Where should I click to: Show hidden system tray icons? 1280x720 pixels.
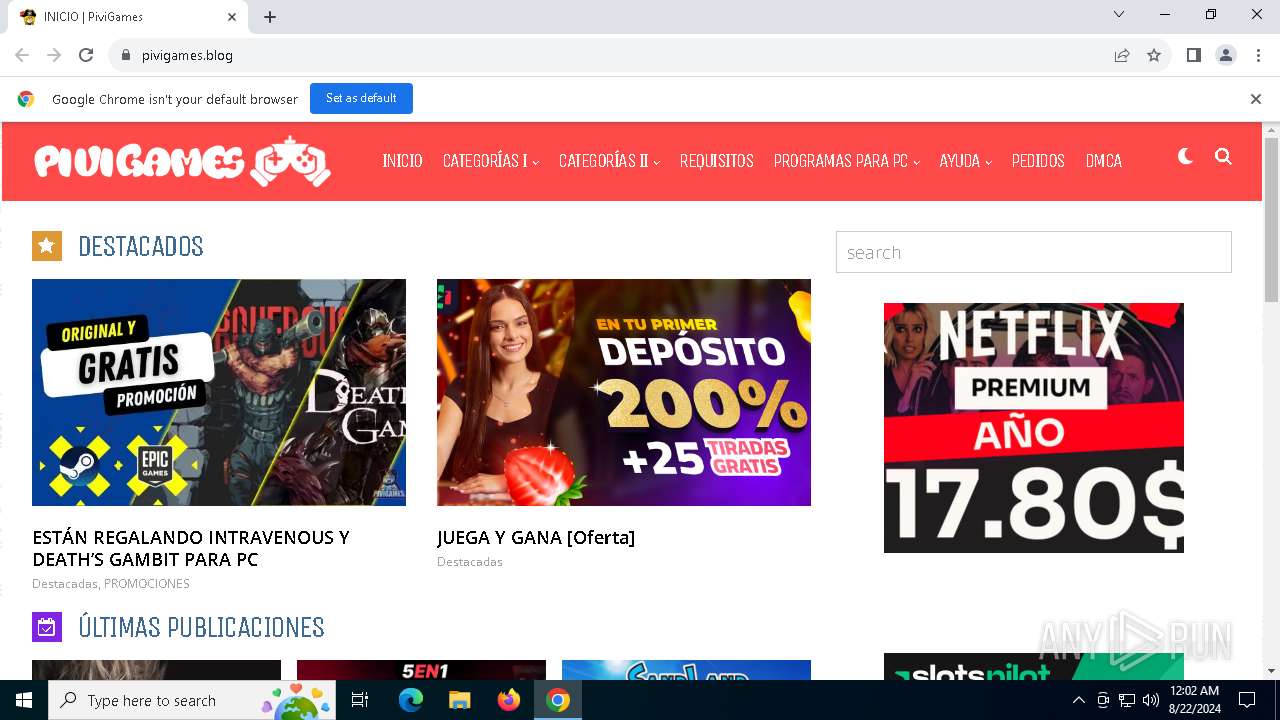(x=1078, y=700)
